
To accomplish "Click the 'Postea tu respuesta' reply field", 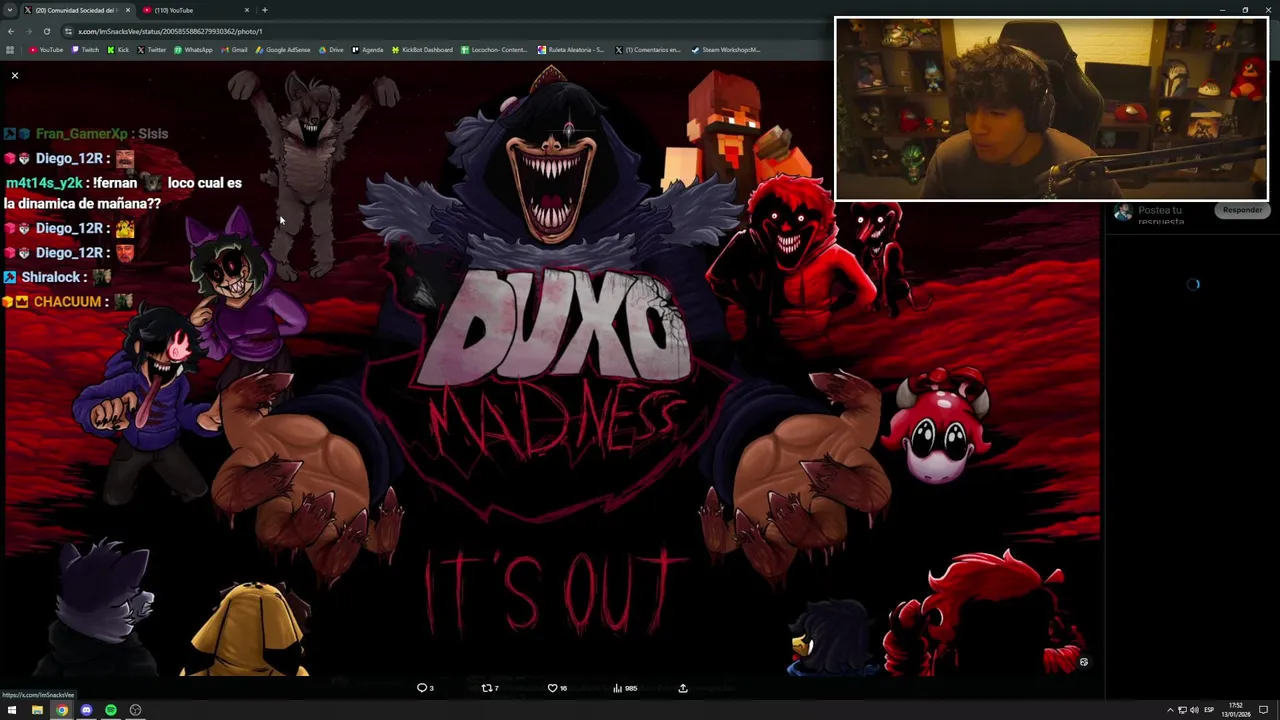I will pyautogui.click(x=1160, y=215).
